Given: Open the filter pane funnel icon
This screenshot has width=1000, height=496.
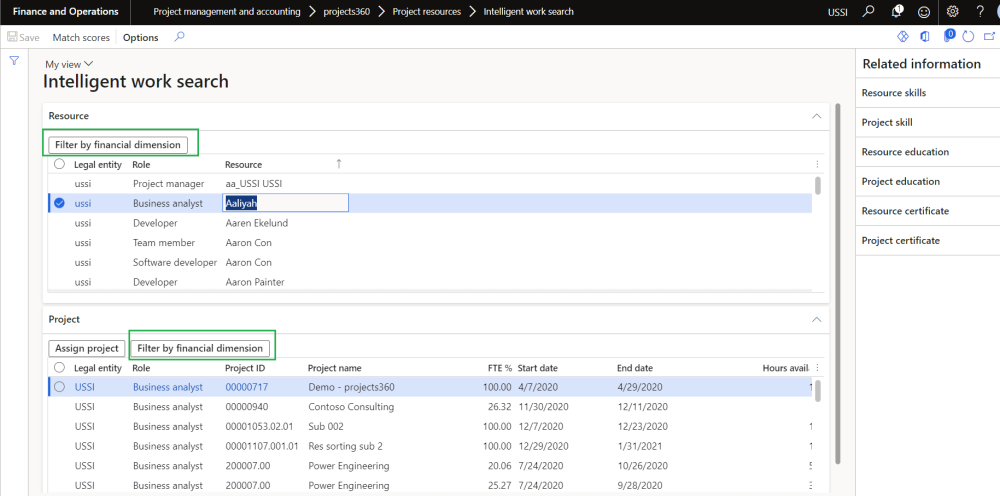Looking at the screenshot, I should tap(14, 61).
